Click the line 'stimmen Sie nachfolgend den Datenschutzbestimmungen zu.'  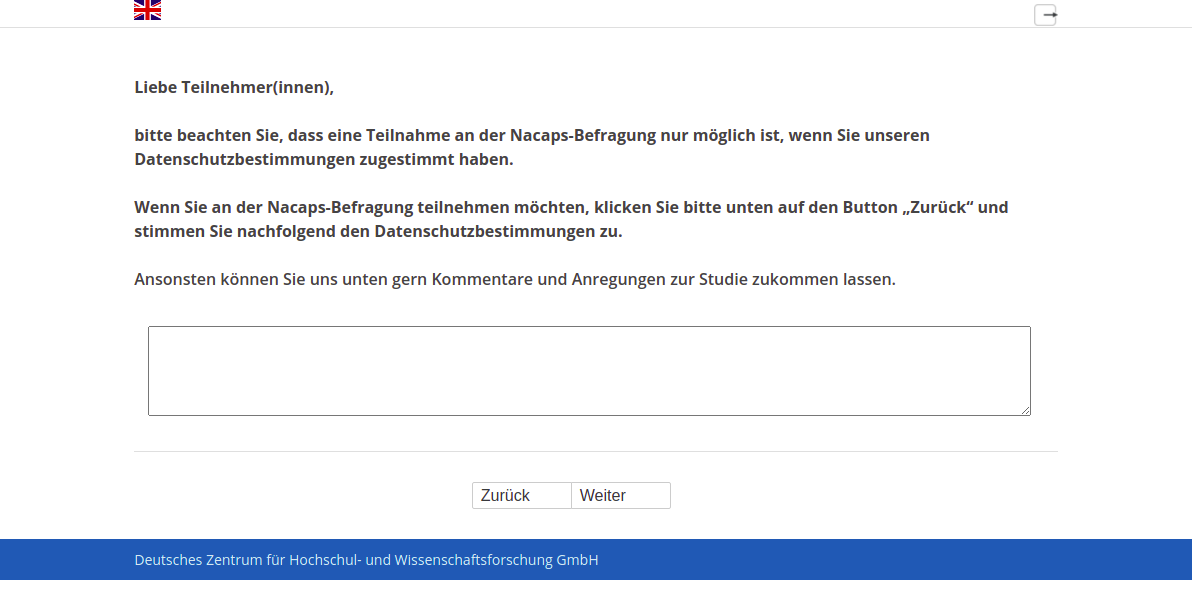pyautogui.click(x=378, y=232)
